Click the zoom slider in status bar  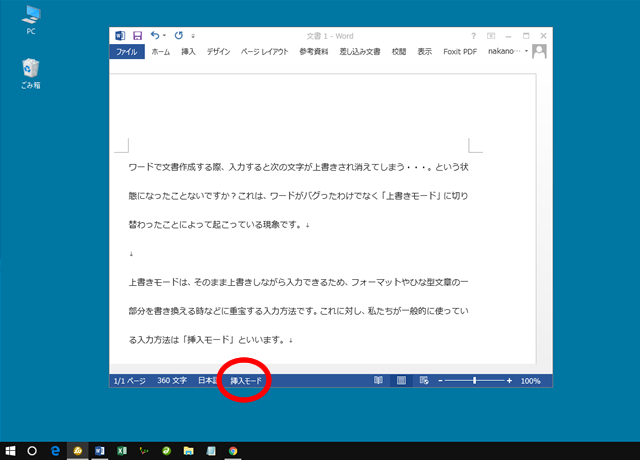tap(475, 381)
